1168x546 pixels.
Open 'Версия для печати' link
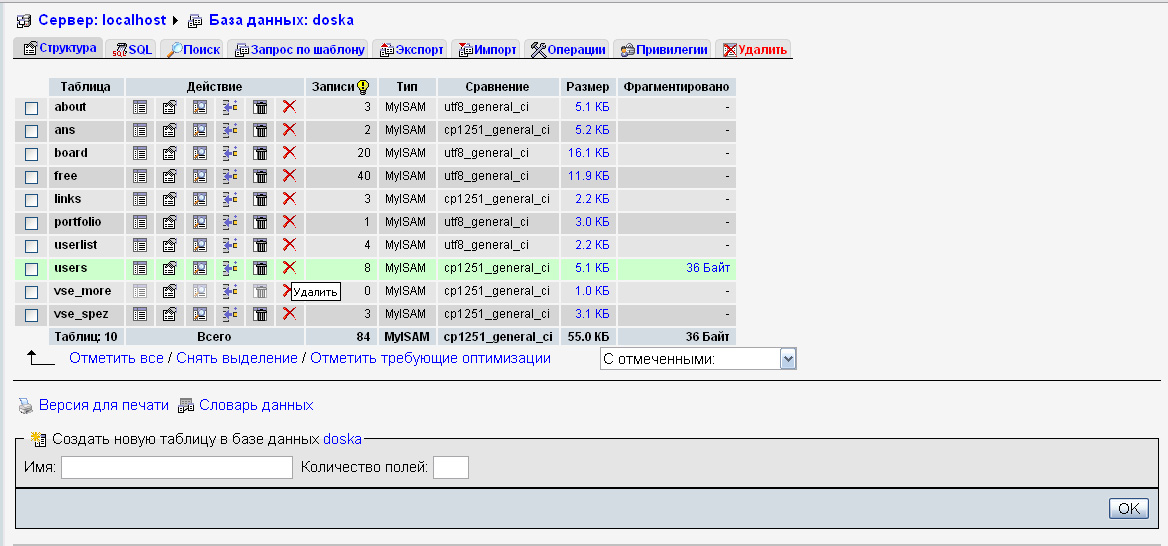[104, 406]
